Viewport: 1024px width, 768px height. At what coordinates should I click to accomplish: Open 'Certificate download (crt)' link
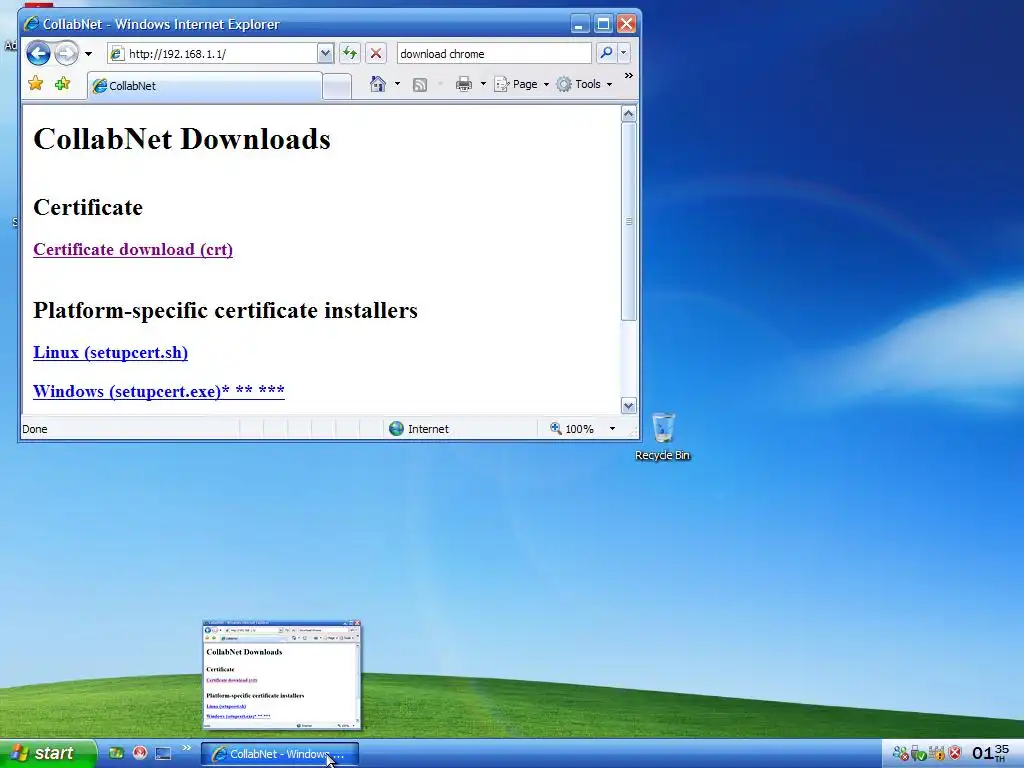pyautogui.click(x=133, y=249)
